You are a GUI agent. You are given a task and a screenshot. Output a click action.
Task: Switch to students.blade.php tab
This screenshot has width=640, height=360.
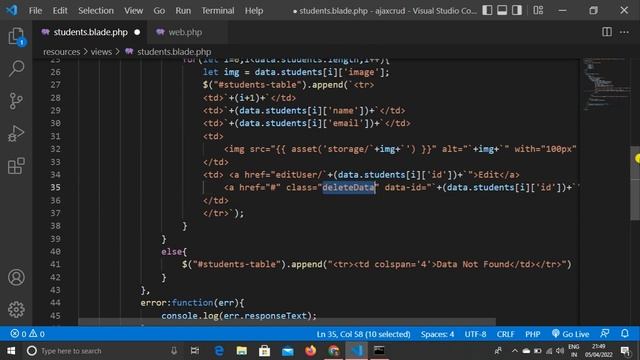pyautogui.click(x=90, y=32)
